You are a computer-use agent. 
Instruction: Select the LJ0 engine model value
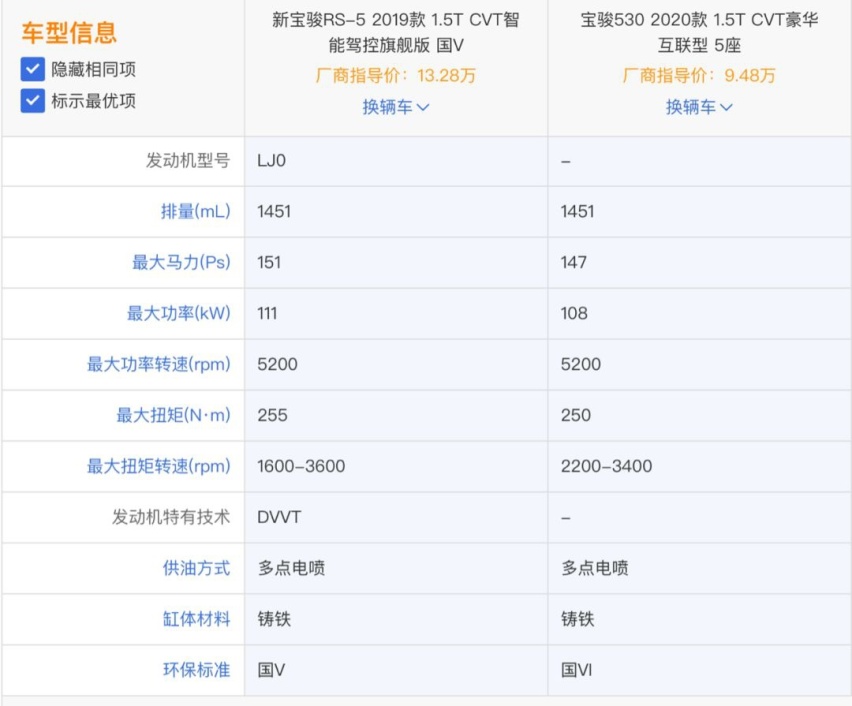pos(272,161)
